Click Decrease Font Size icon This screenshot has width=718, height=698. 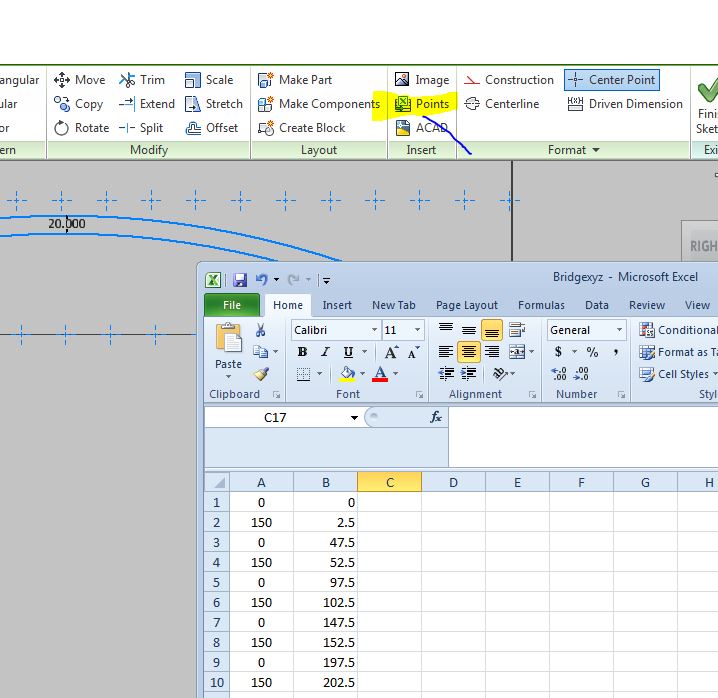point(413,352)
